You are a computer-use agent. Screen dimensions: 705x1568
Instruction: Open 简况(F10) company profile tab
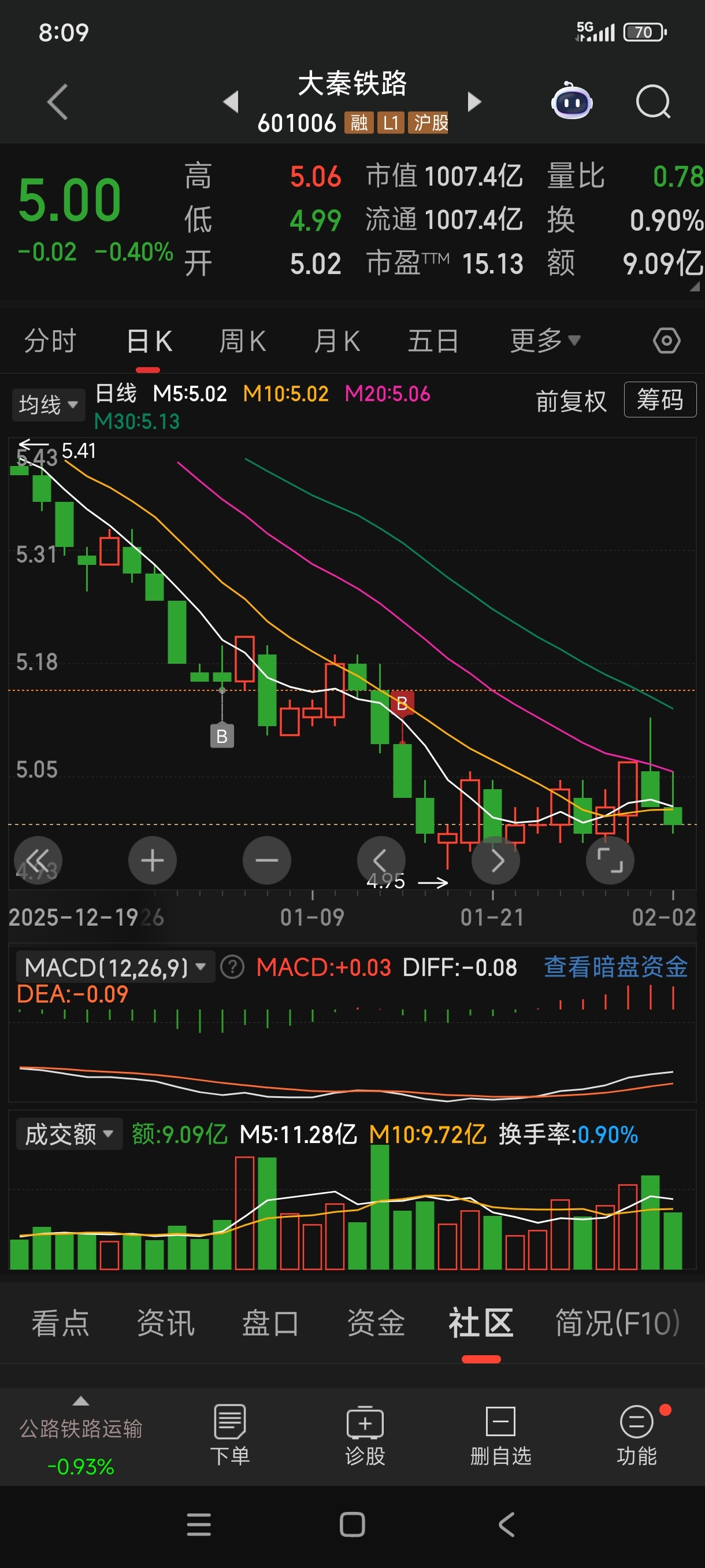[x=617, y=1323]
